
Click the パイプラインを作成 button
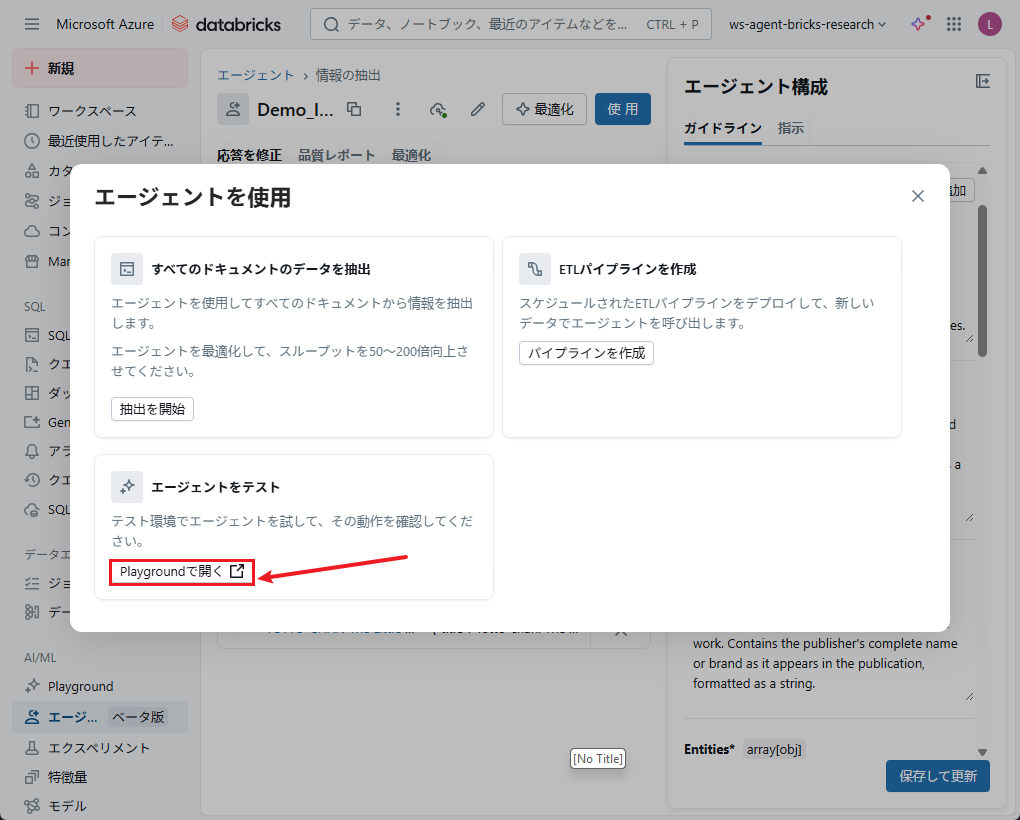coord(586,353)
